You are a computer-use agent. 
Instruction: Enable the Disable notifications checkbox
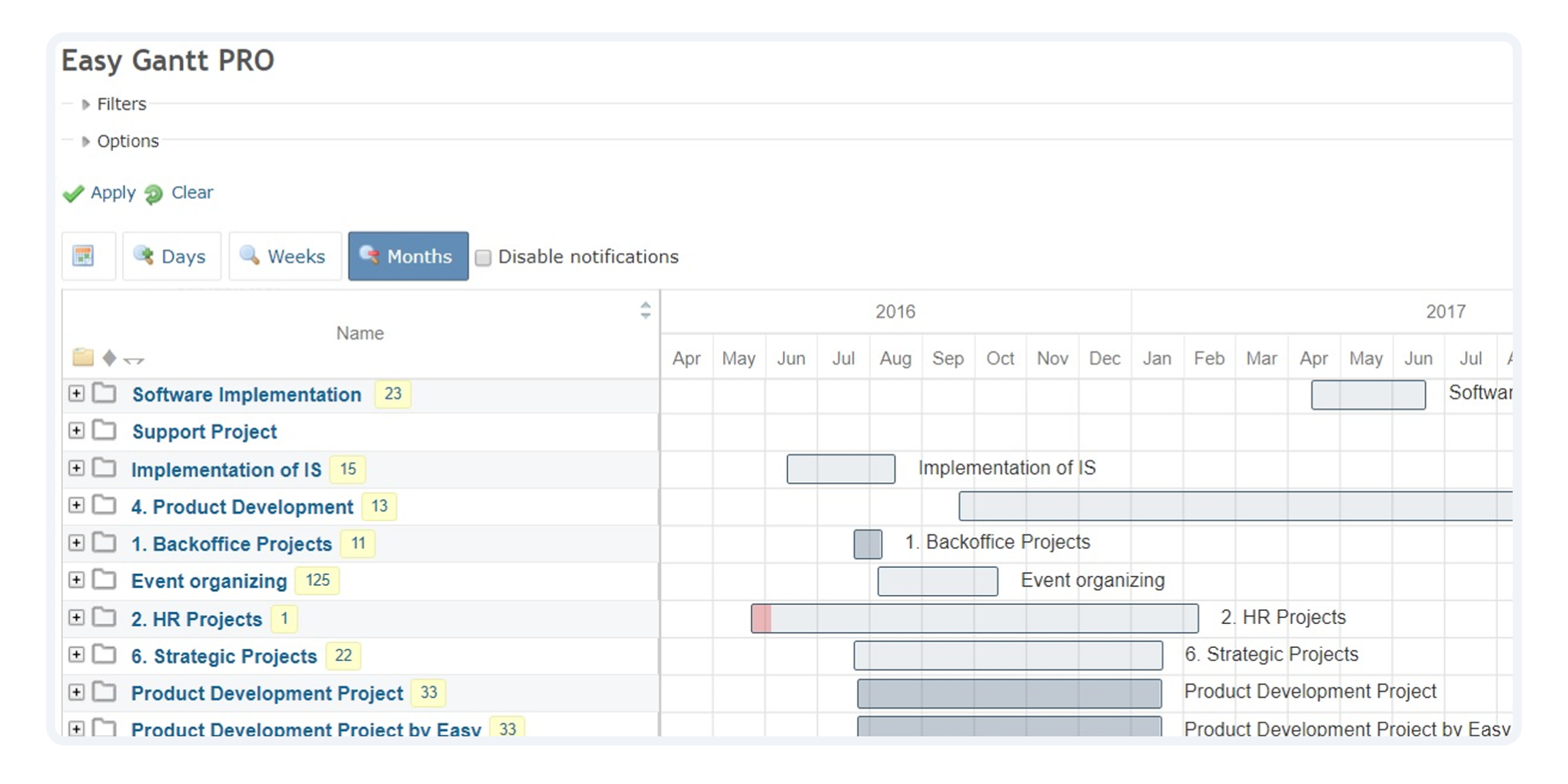[483, 257]
